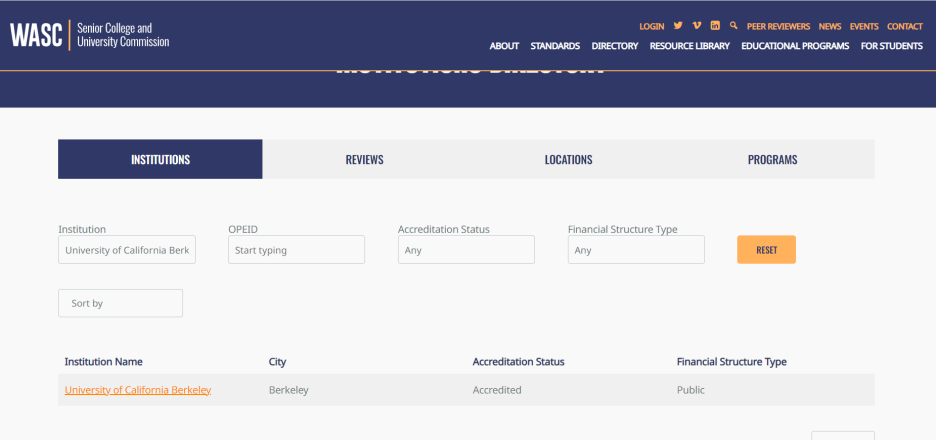This screenshot has width=936, height=440.
Task: Open the Vimeo icon in header
Action: pos(697,26)
